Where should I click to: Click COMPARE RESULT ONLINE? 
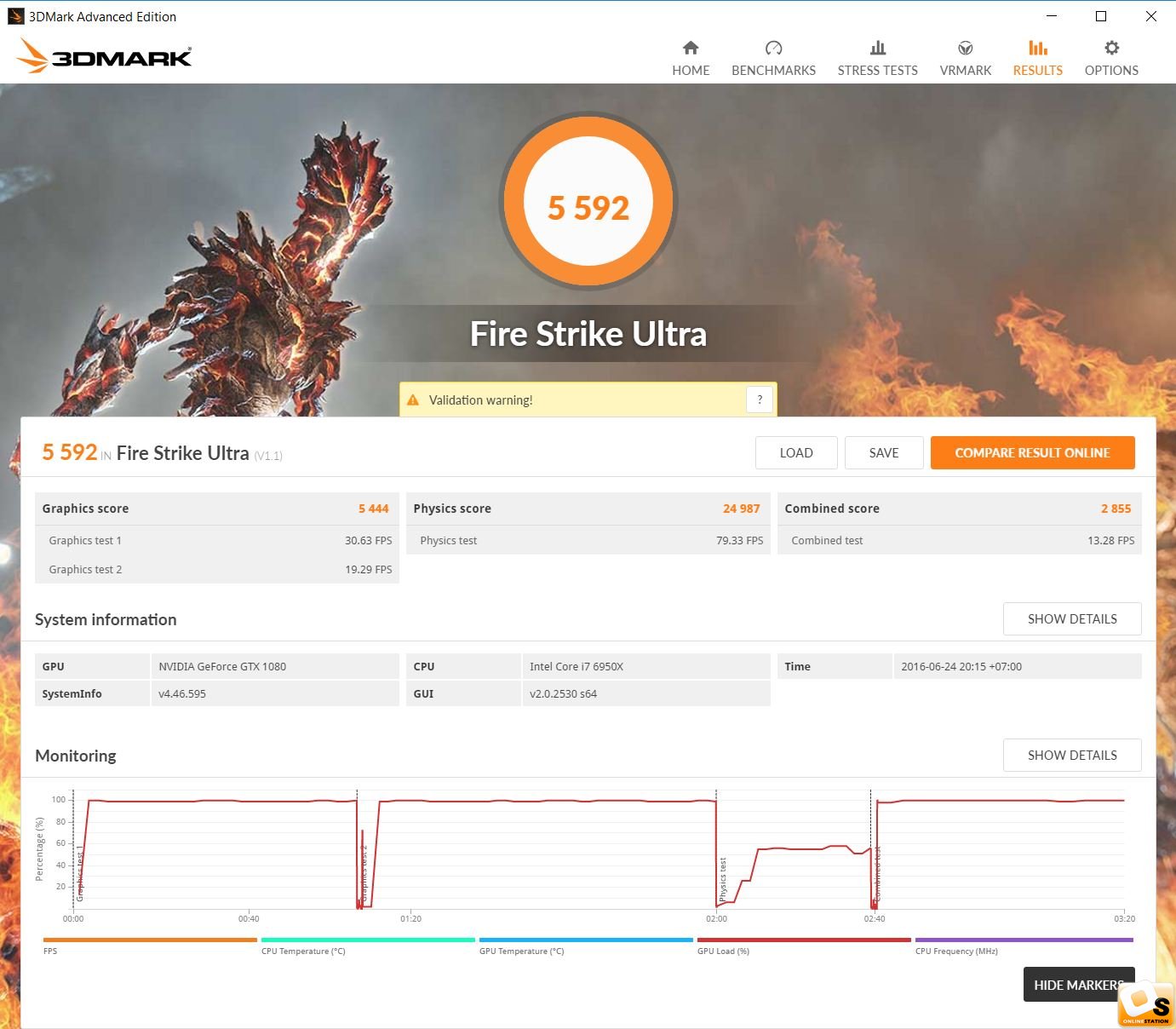point(1032,453)
